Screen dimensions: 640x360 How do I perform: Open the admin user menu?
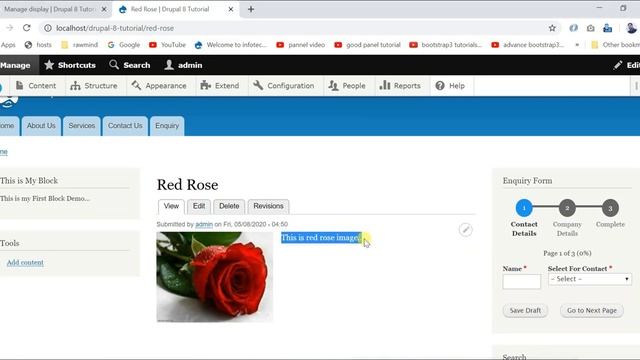tap(183, 65)
